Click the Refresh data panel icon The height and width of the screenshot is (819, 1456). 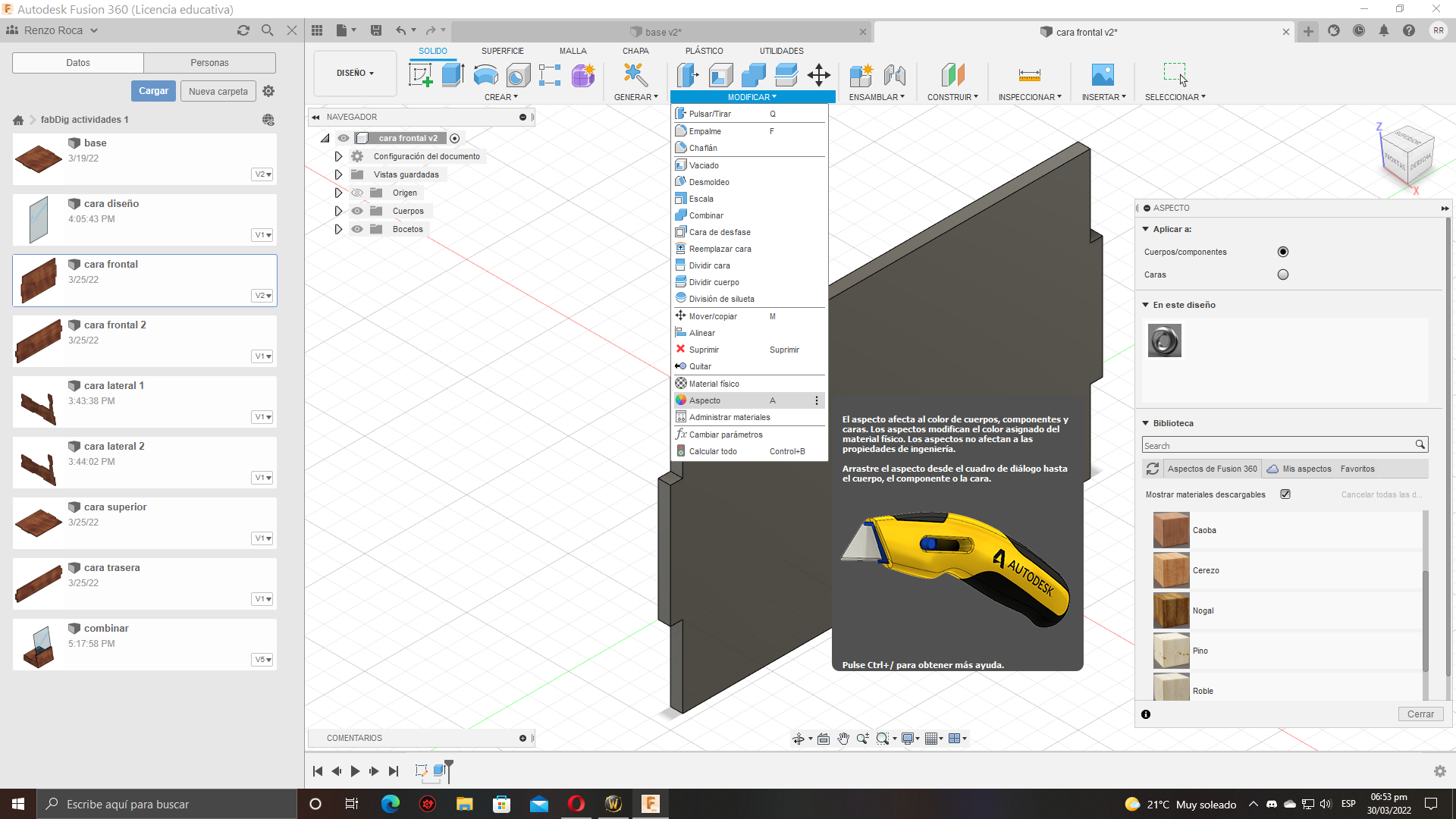point(243,30)
